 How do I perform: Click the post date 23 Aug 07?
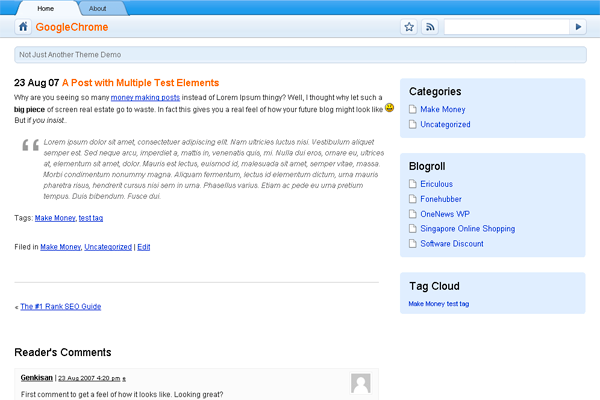[x=36, y=83]
